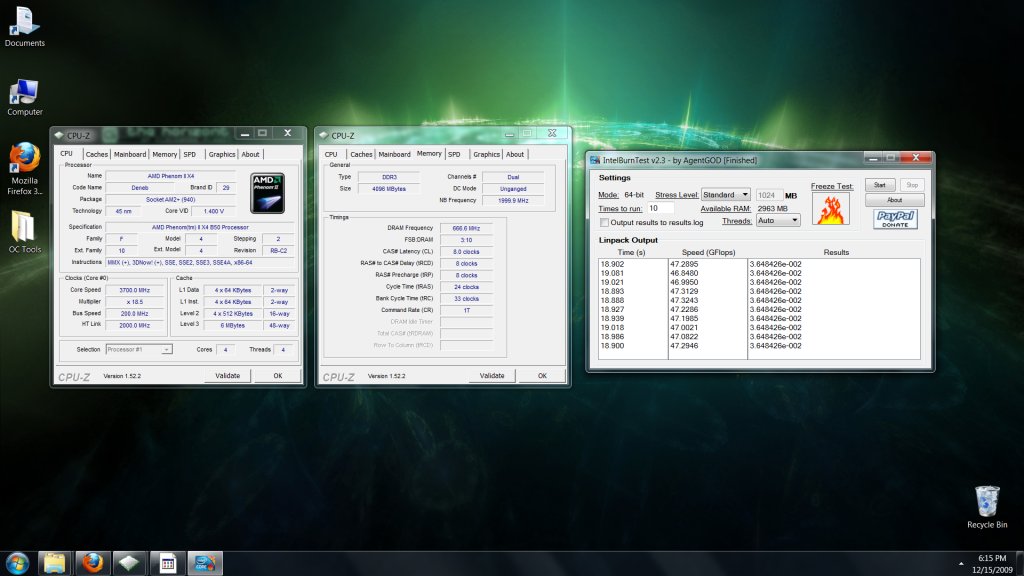Click the PayPal Donate button
The width and height of the screenshot is (1024, 576).
(x=895, y=219)
